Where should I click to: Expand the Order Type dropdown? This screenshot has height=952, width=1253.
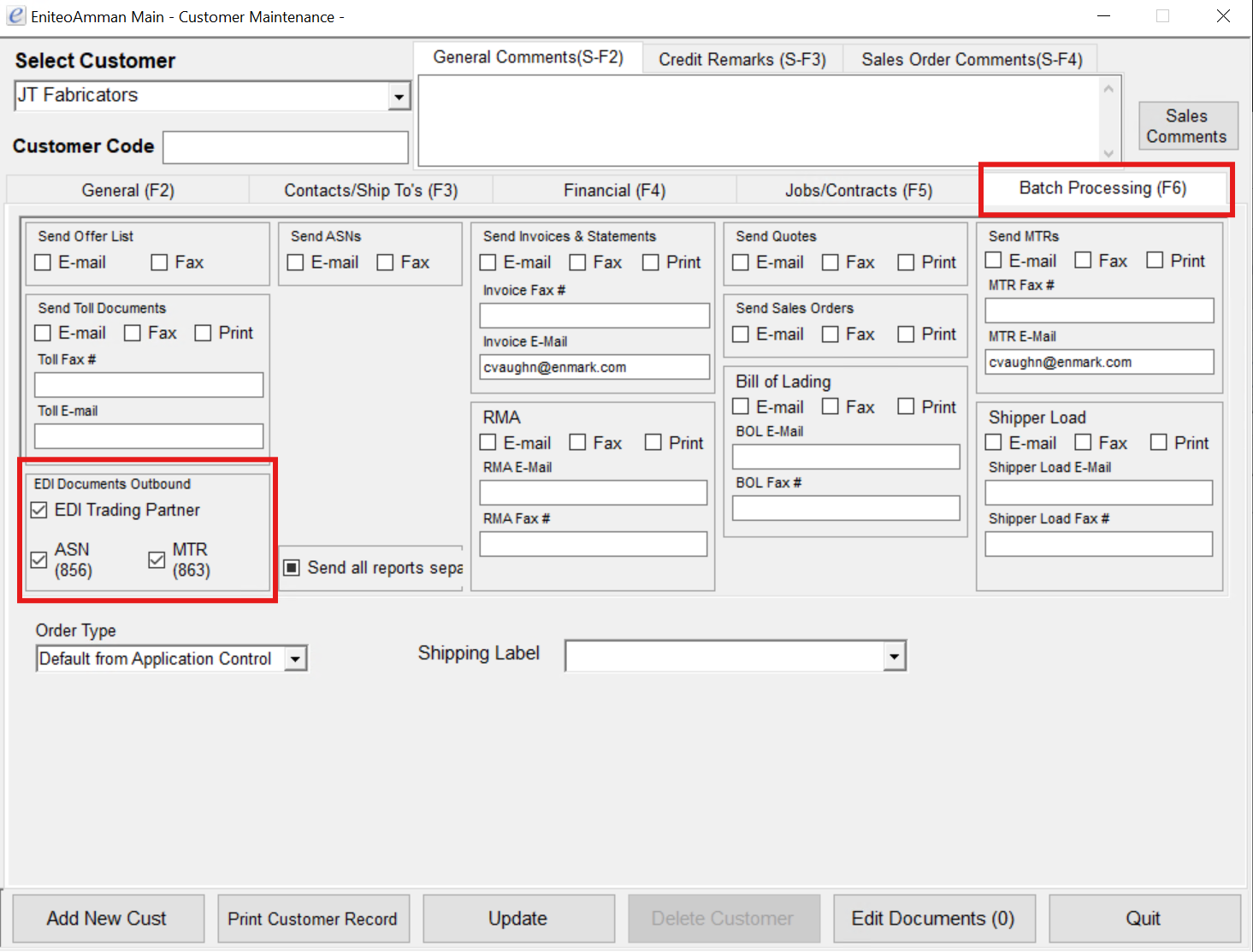(295, 659)
